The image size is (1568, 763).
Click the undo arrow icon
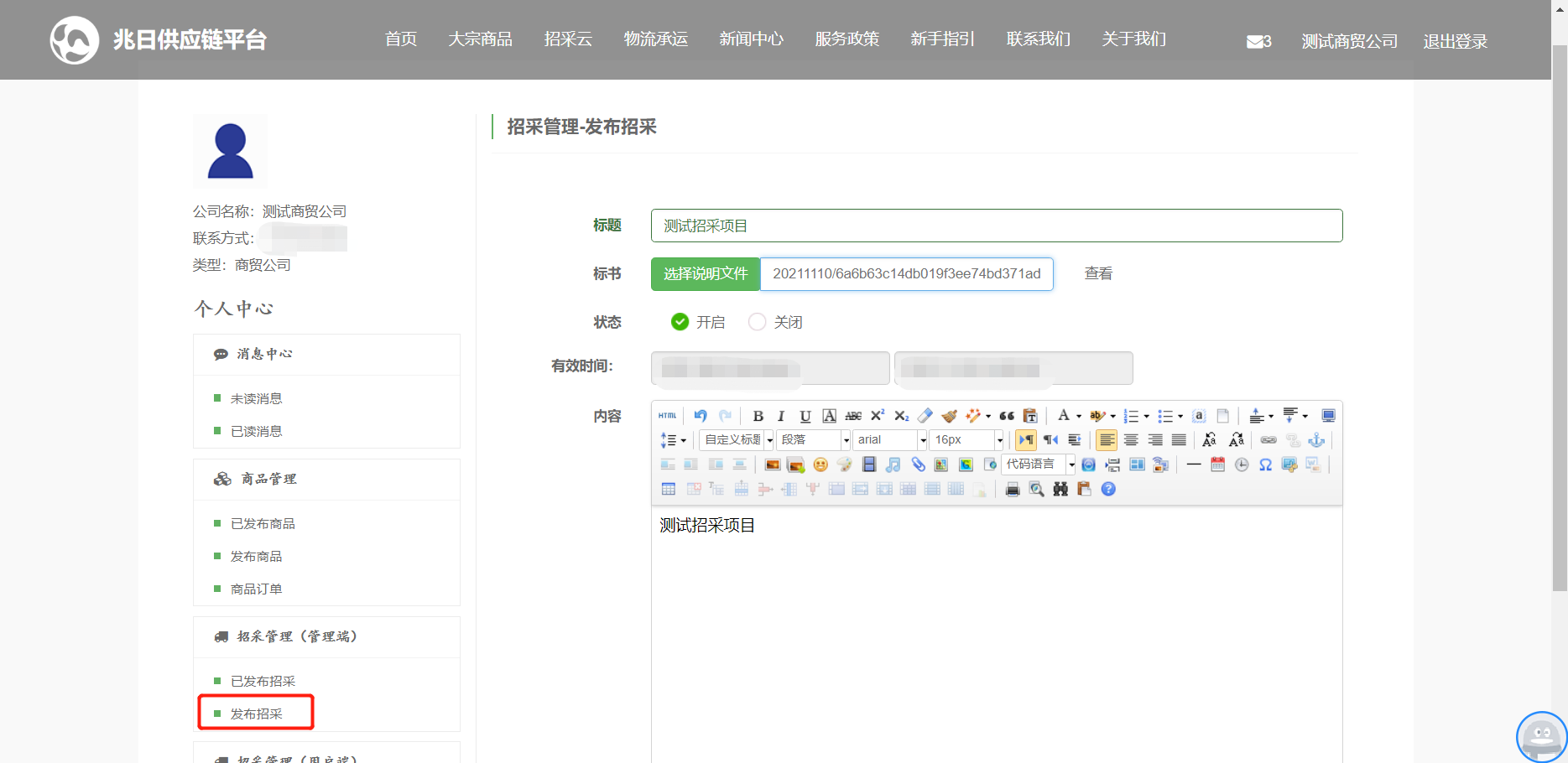[701, 416]
